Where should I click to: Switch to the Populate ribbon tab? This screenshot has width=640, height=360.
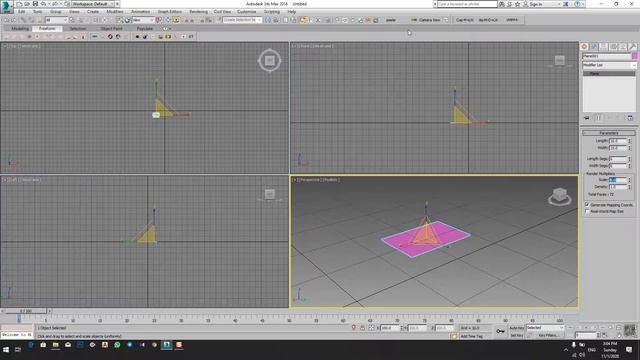pyautogui.click(x=144, y=29)
